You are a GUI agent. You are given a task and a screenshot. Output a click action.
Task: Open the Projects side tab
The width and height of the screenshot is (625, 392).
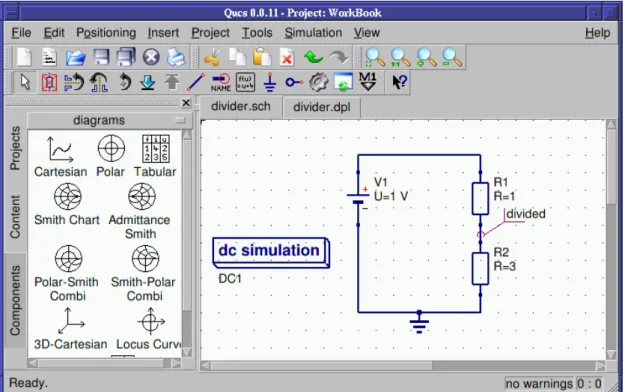(15, 148)
